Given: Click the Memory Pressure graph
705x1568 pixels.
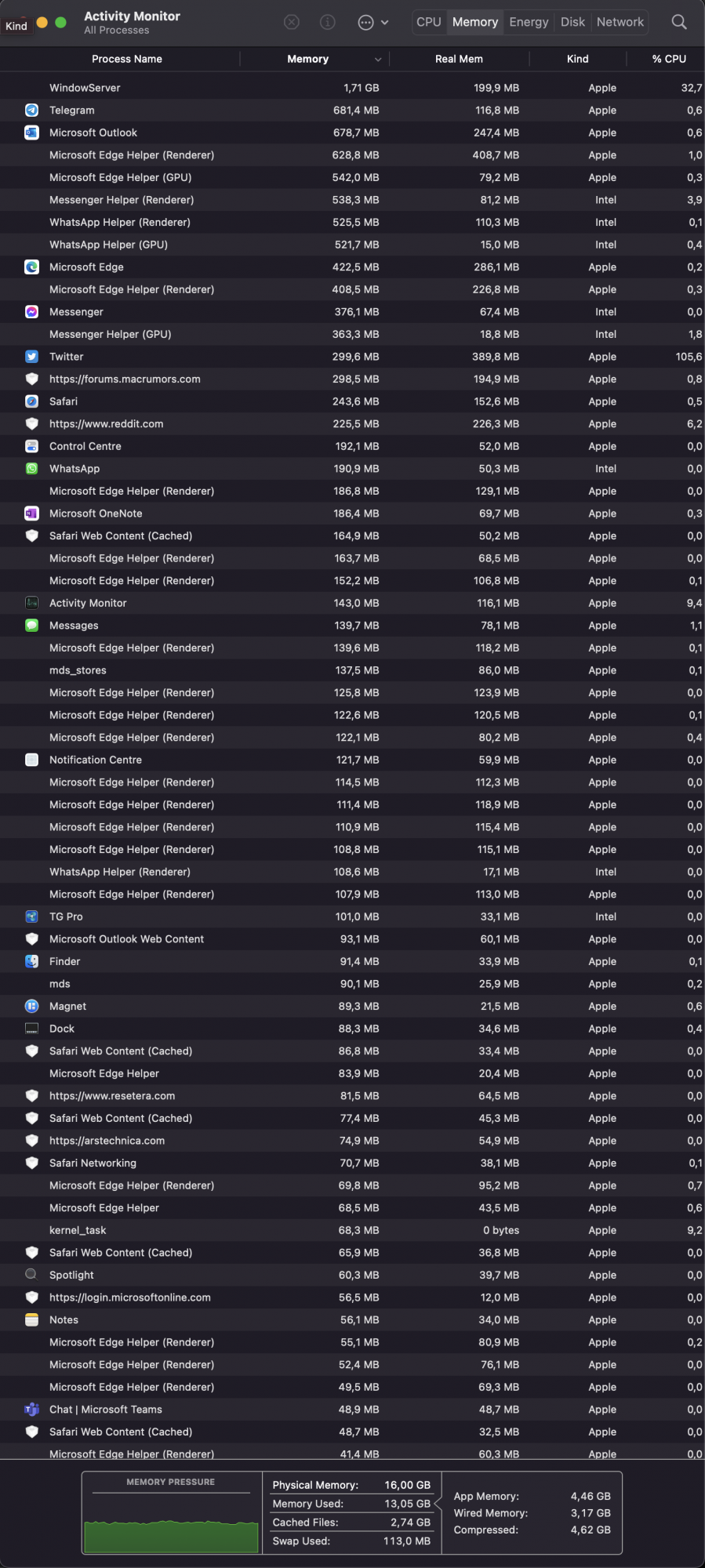Looking at the screenshot, I should pos(171,1522).
